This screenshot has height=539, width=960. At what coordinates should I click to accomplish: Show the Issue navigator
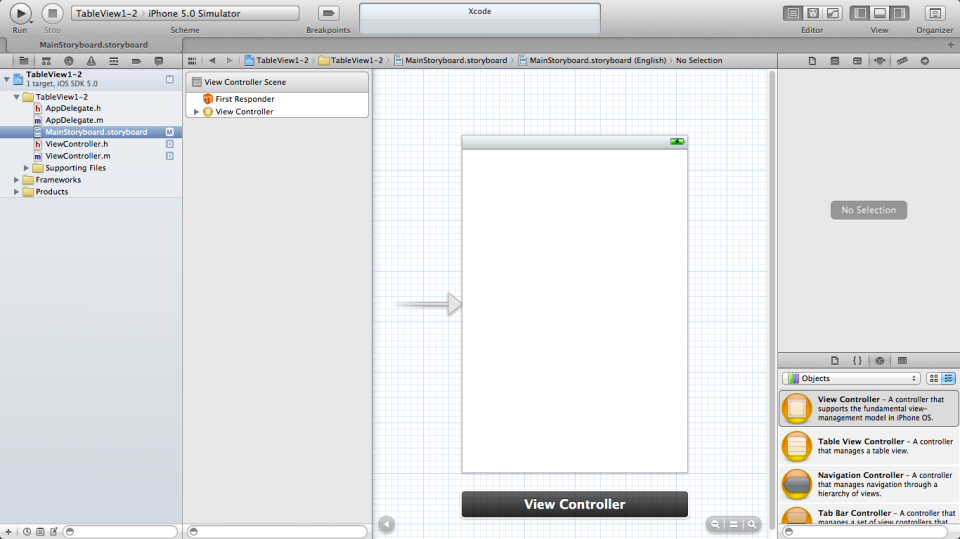(91, 61)
